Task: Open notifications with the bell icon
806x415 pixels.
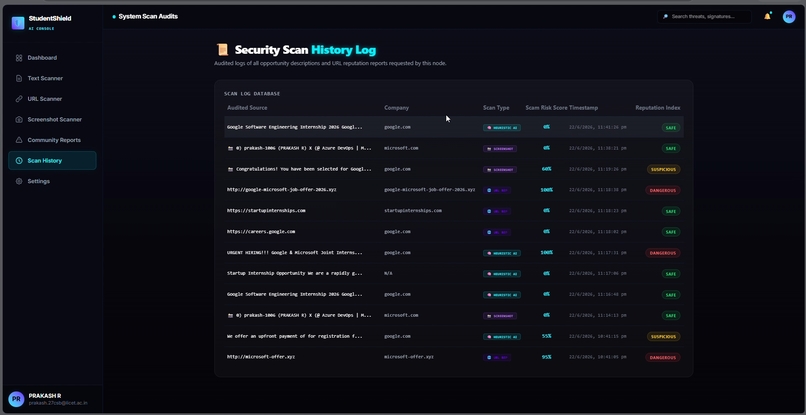Action: [x=767, y=16]
